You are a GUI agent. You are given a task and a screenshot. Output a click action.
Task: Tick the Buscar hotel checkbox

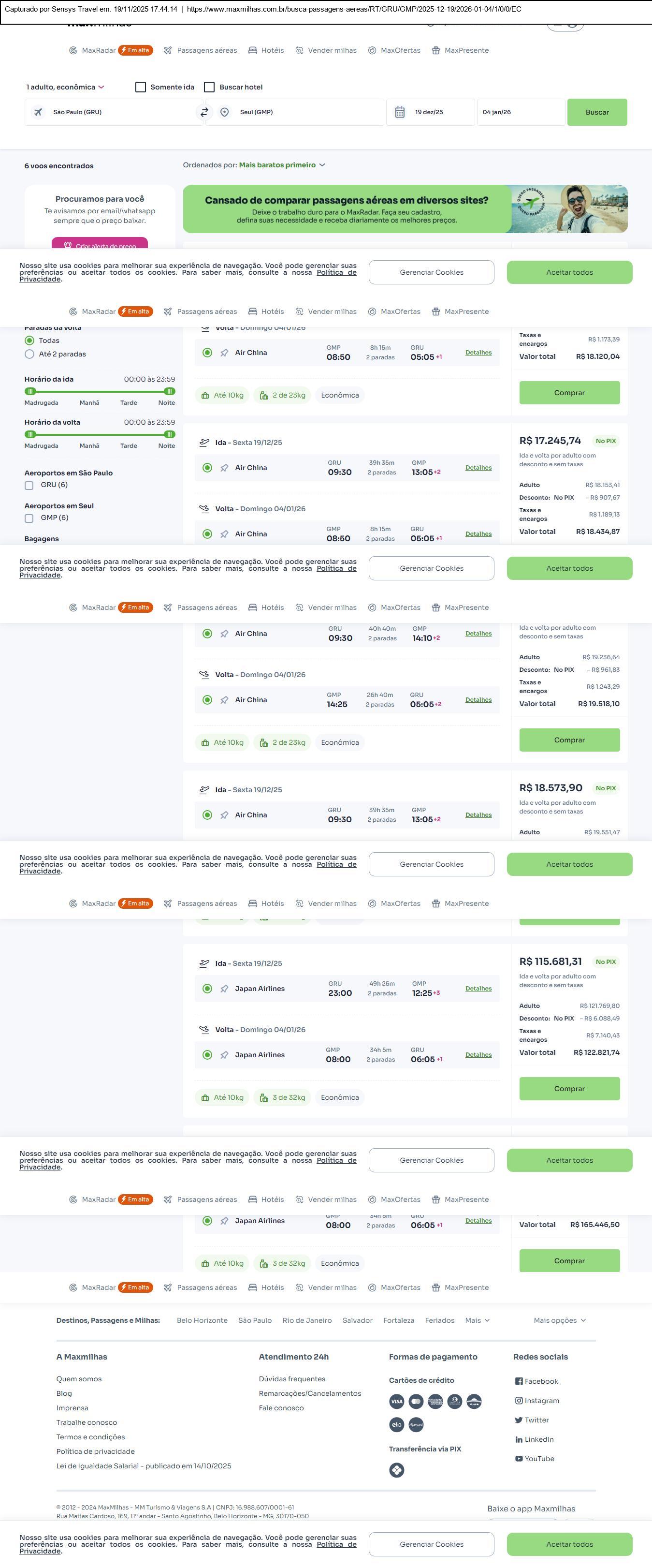pyautogui.click(x=209, y=87)
